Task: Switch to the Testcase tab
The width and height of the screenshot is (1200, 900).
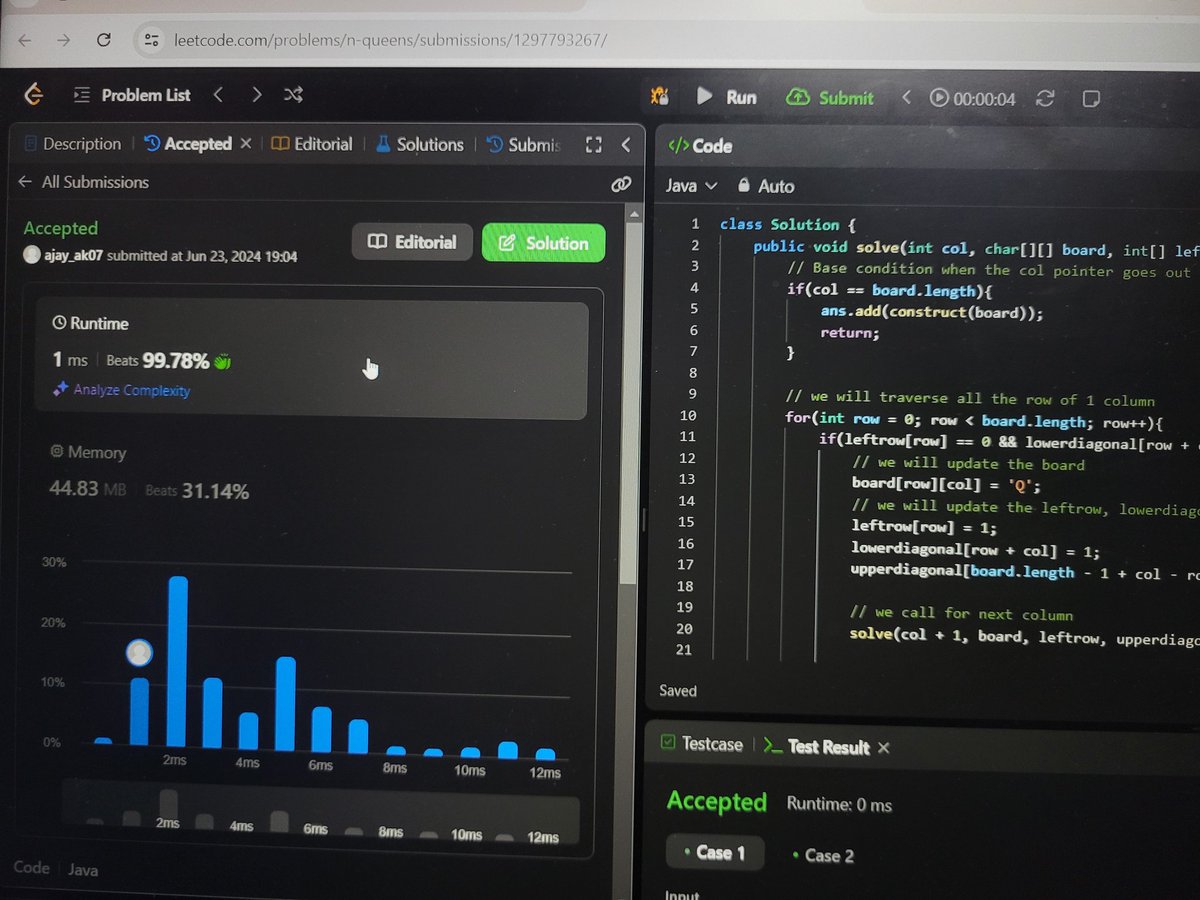Action: click(701, 744)
